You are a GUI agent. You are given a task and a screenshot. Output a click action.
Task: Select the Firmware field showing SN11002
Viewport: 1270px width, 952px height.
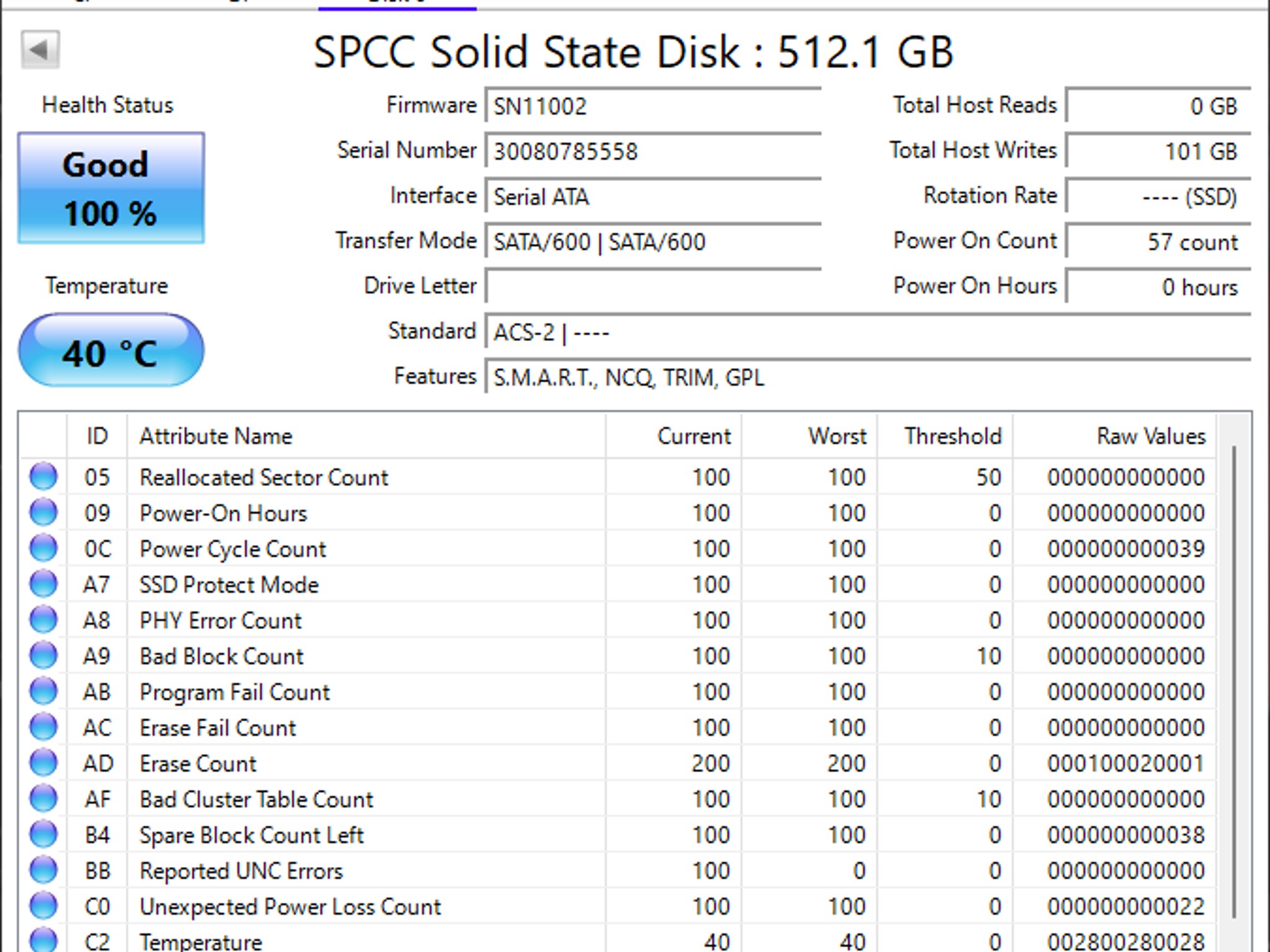(653, 106)
